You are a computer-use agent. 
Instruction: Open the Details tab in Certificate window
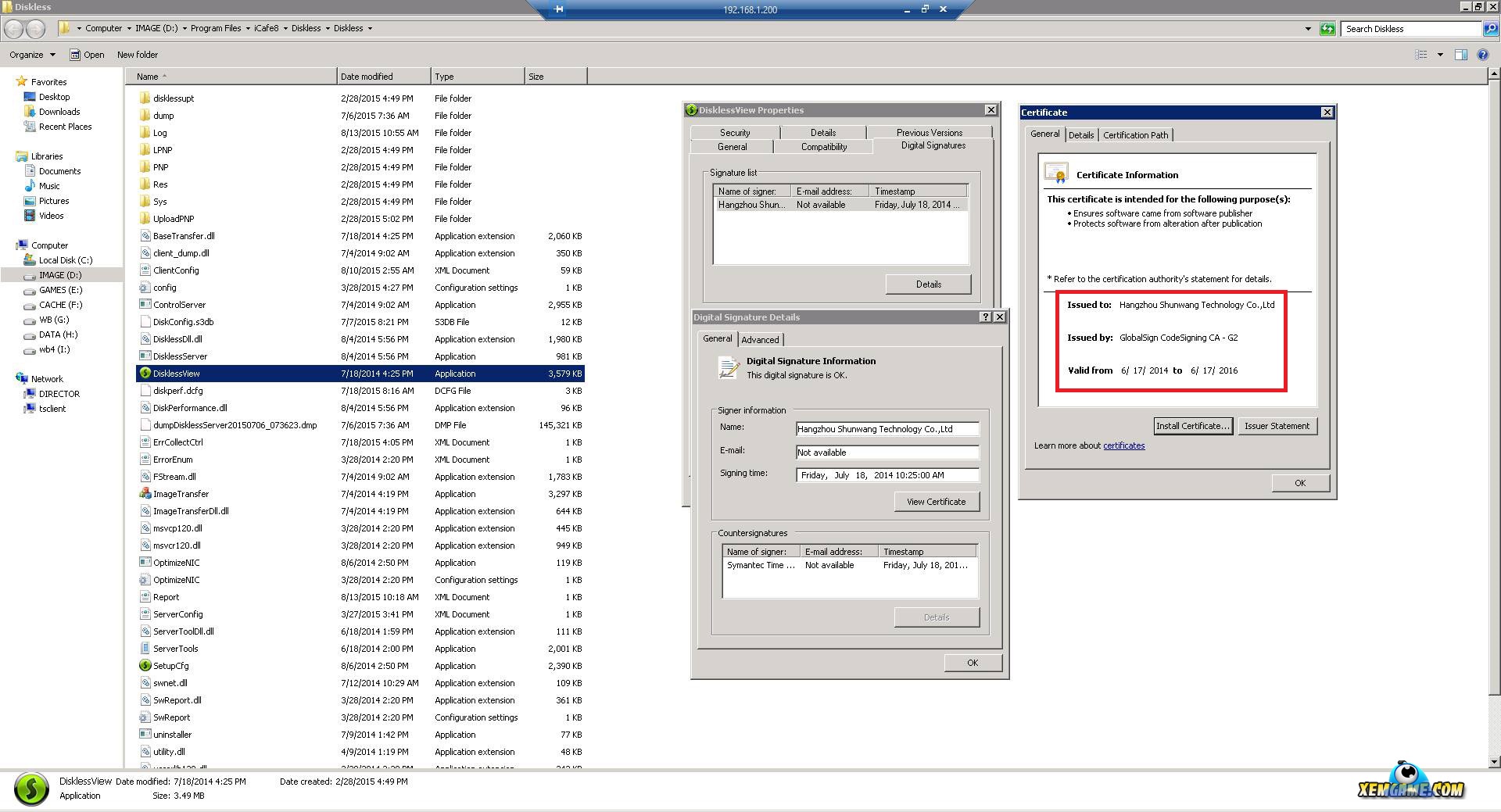click(1081, 135)
